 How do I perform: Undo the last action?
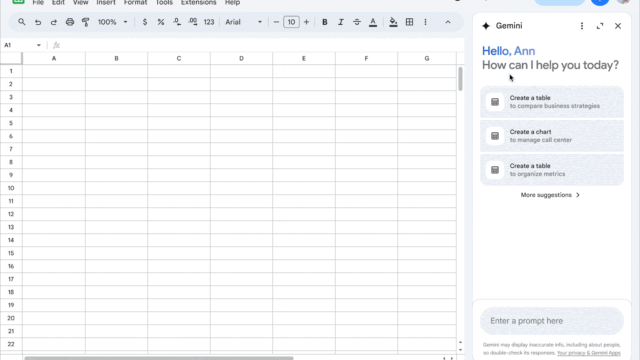click(38, 22)
